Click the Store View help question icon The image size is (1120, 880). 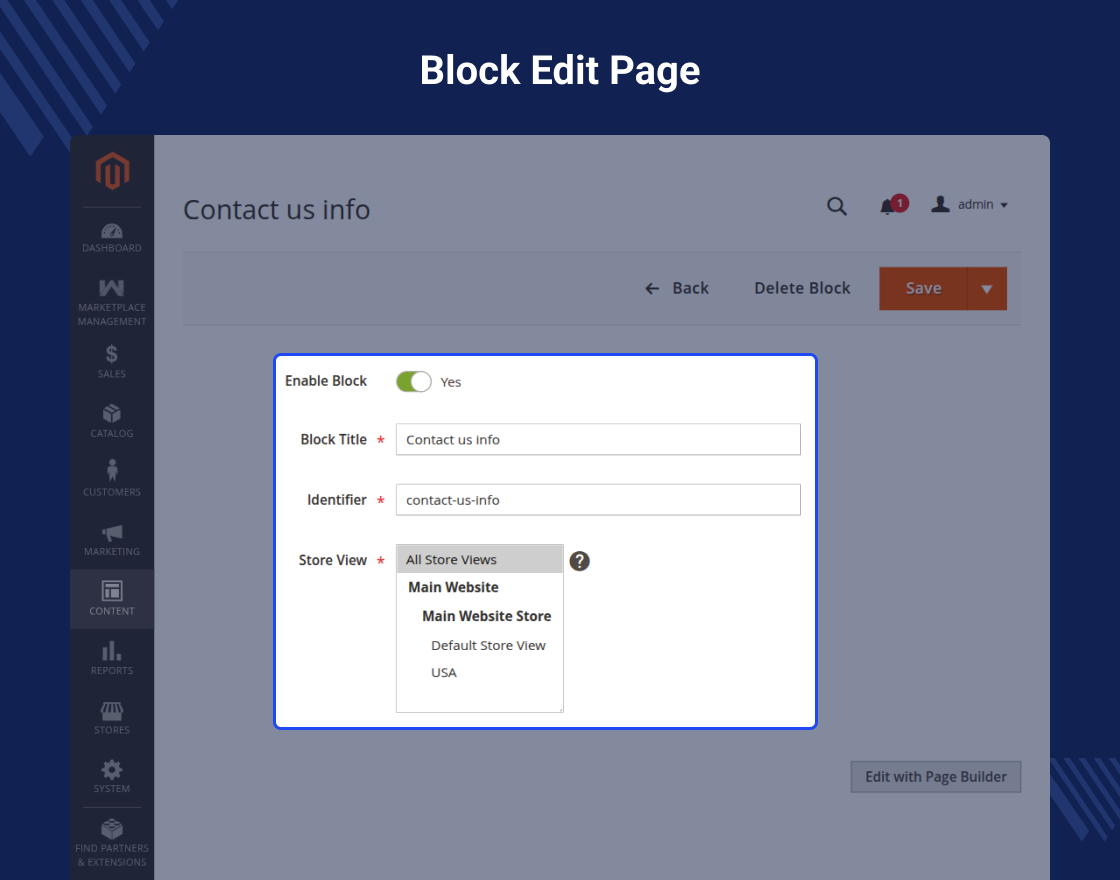[x=579, y=561]
